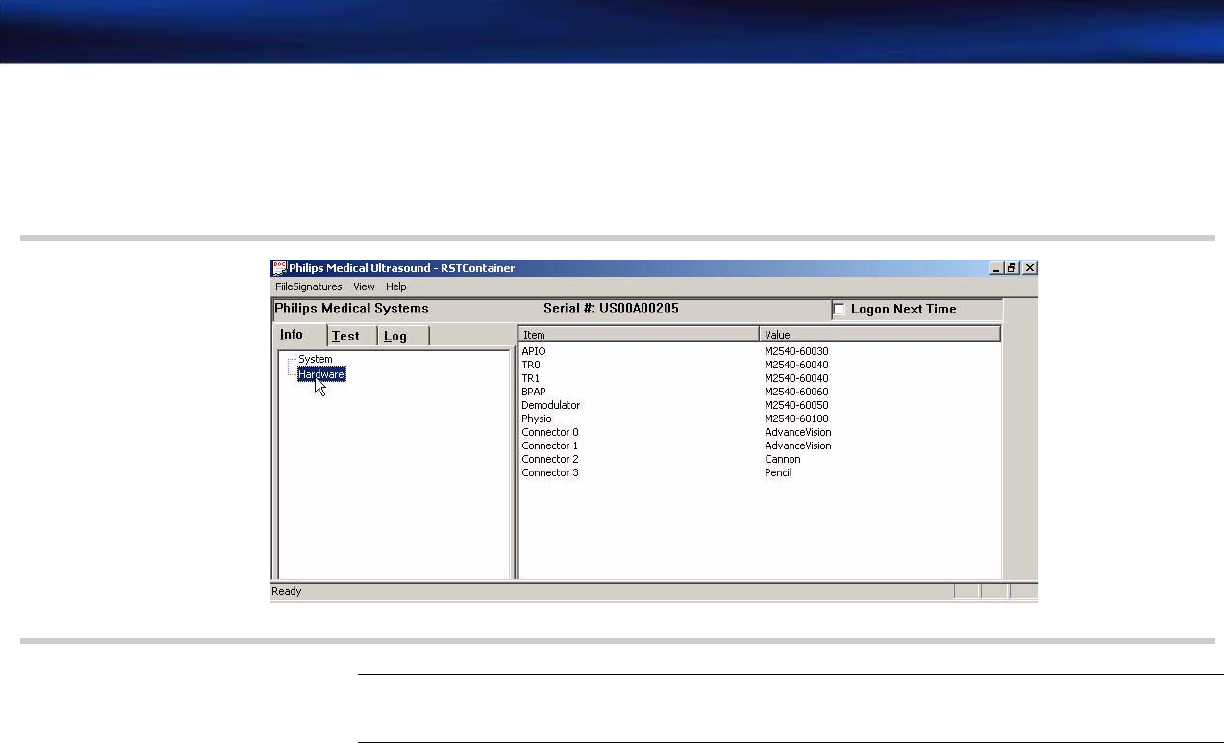The image size is (1224, 749).
Task: Click the M2540-60030 value
Action: point(797,351)
